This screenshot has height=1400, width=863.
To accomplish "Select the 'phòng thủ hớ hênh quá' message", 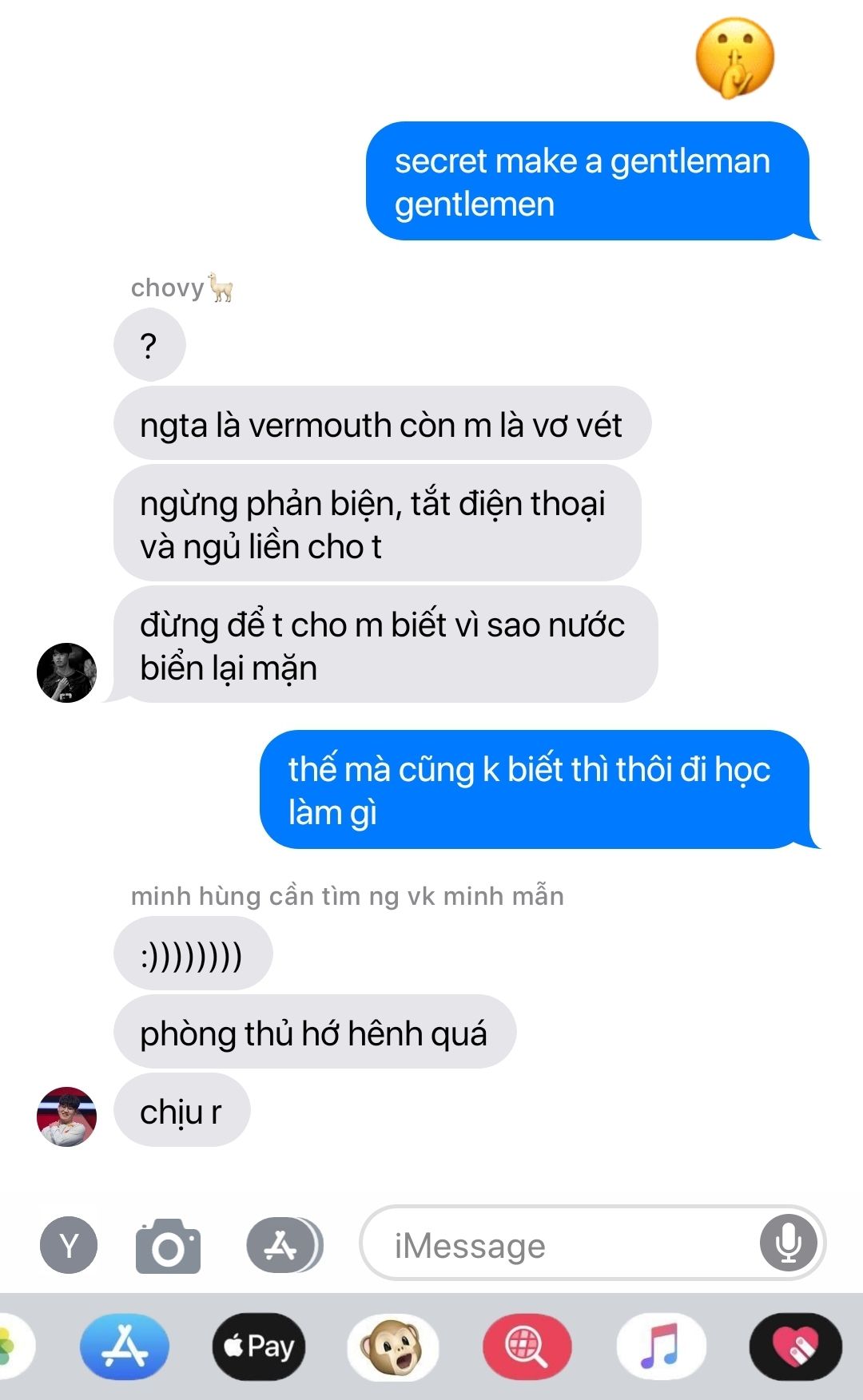I will pos(315,1032).
